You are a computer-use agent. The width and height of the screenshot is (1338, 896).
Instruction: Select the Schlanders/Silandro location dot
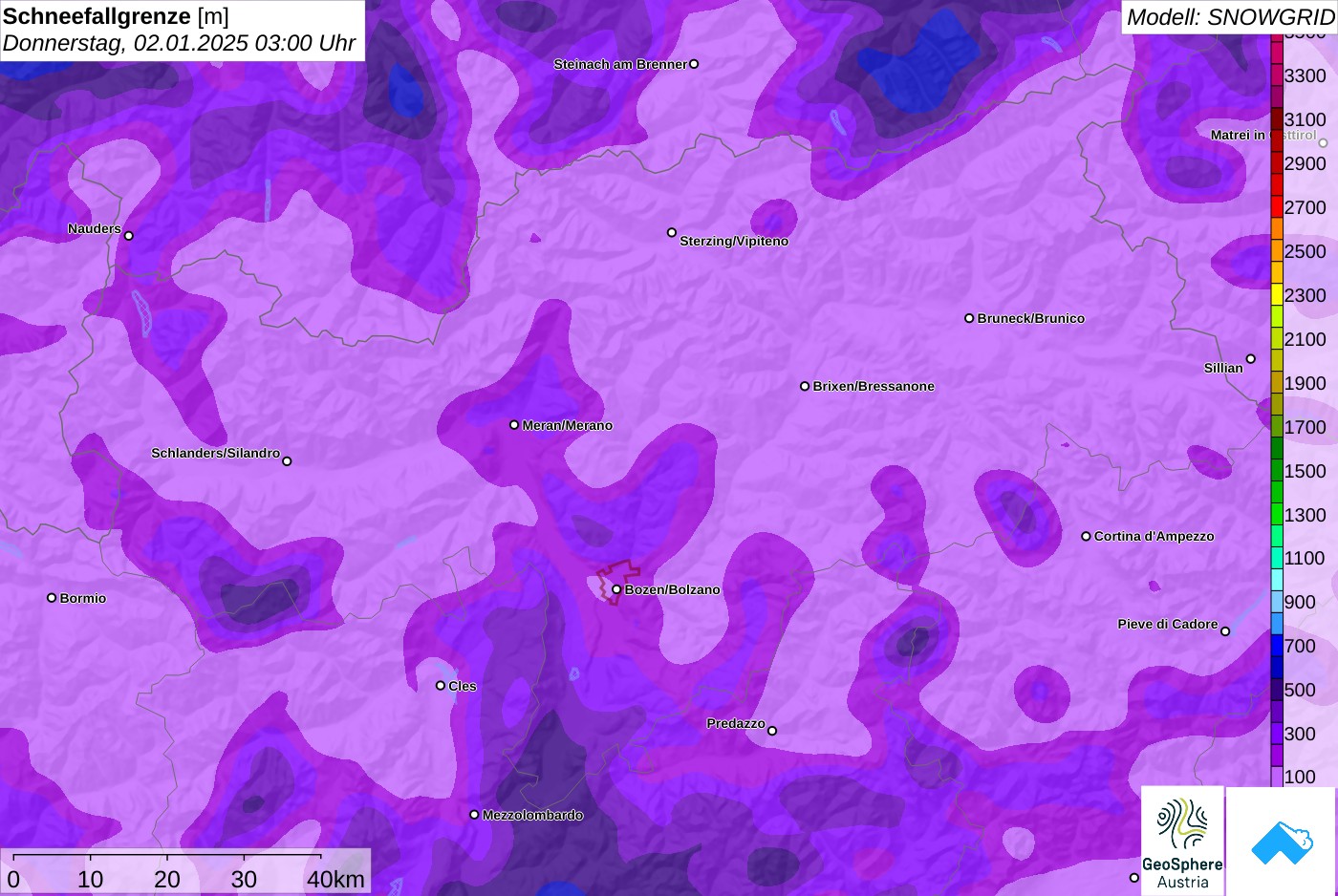coord(287,460)
